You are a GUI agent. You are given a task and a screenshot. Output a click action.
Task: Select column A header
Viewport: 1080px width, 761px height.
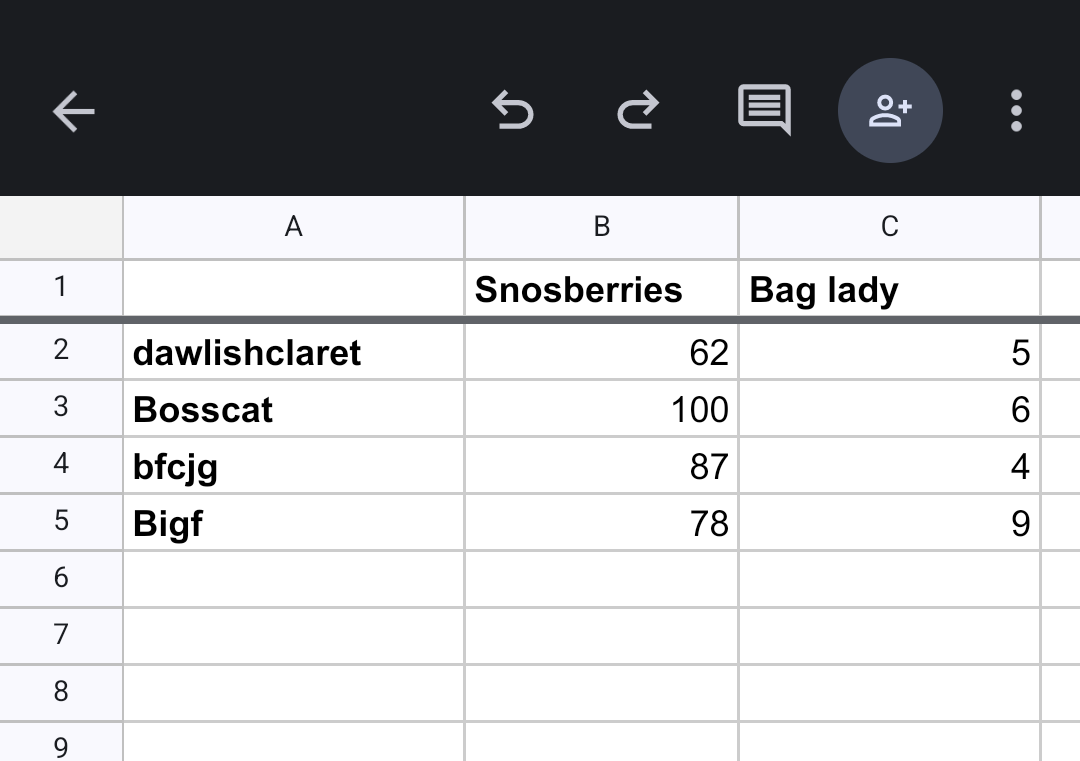point(293,227)
